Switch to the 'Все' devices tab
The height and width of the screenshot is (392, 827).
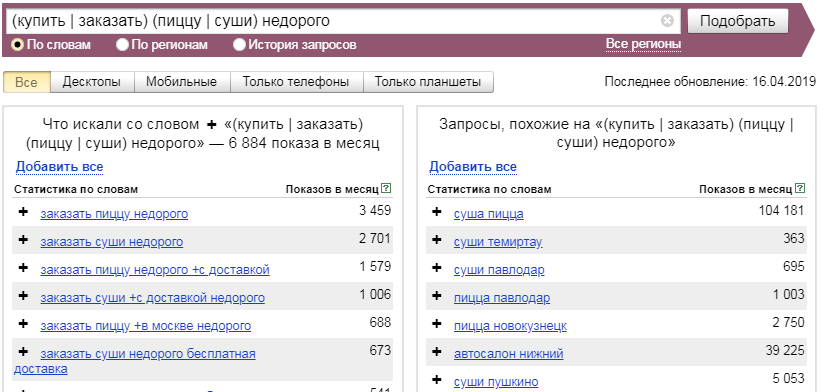point(26,82)
